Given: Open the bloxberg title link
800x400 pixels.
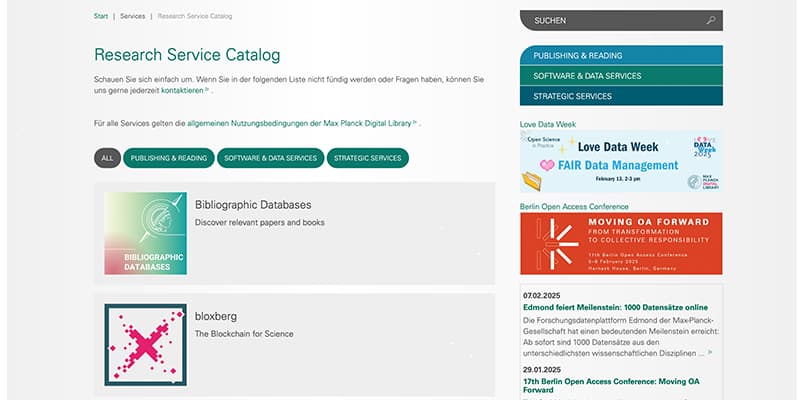Looking at the screenshot, I should tap(216, 316).
